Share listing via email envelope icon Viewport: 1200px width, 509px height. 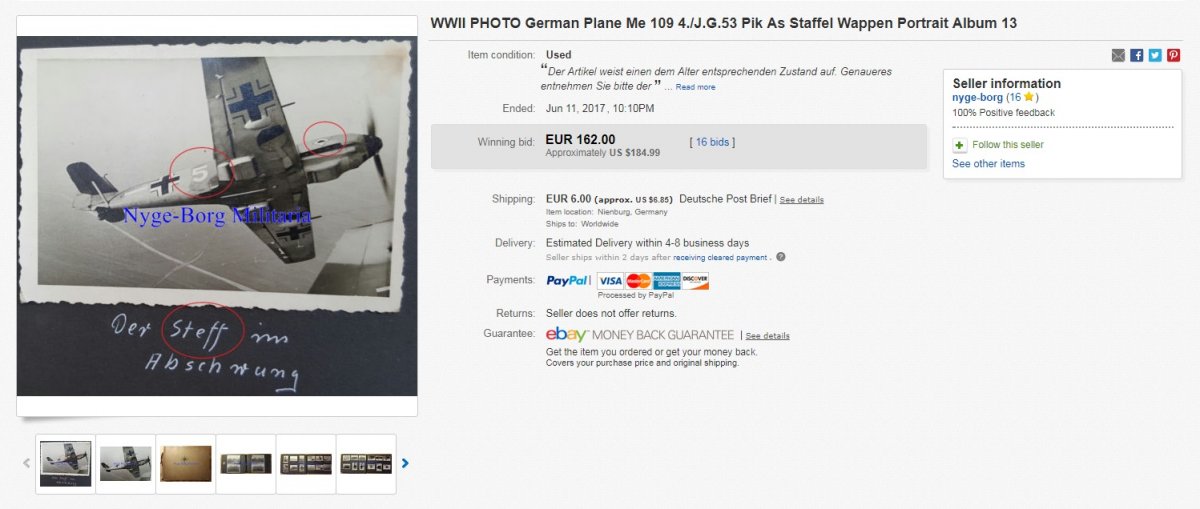(1118, 55)
